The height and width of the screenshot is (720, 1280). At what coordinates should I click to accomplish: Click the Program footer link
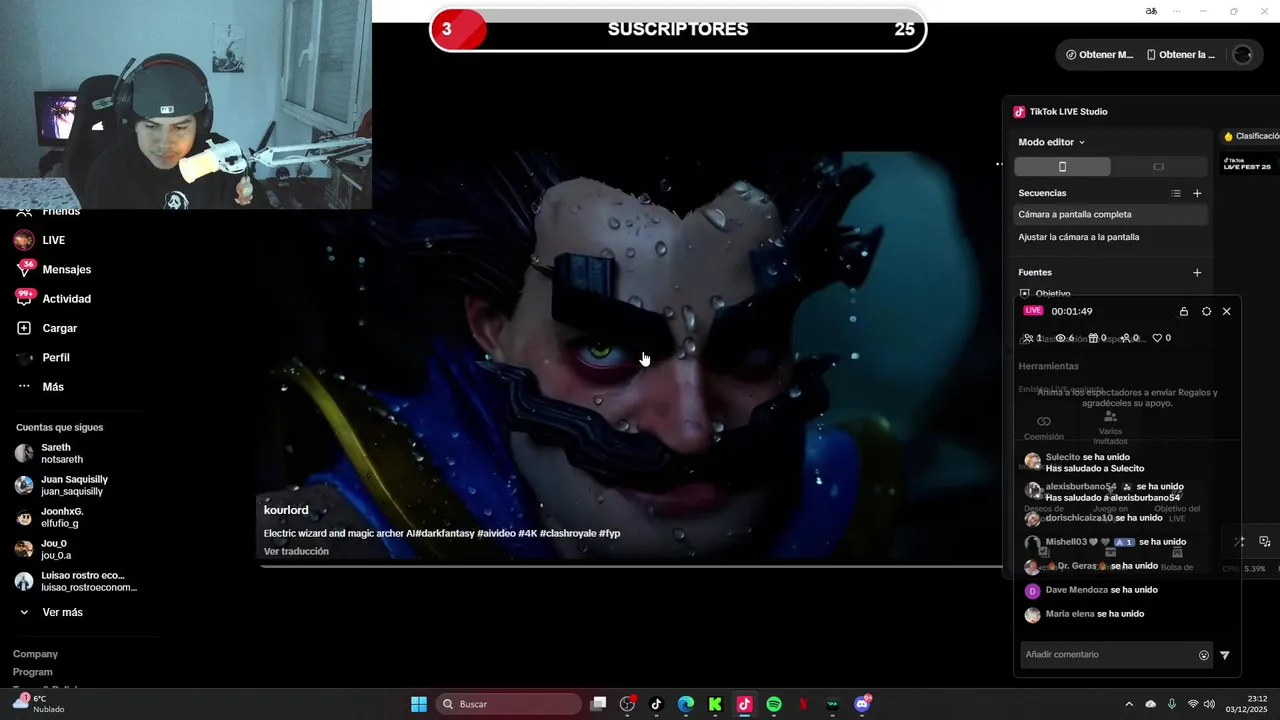click(x=33, y=672)
